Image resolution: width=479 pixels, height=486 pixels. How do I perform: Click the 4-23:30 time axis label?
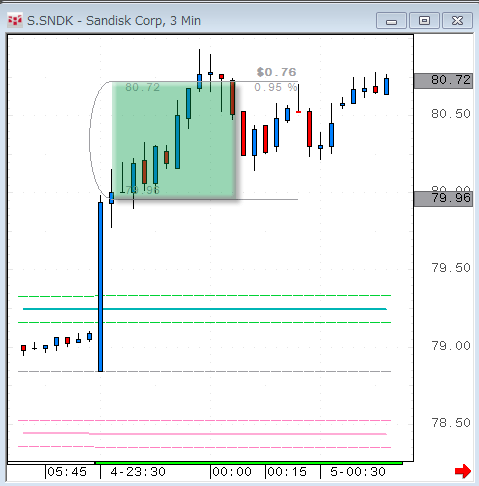click(x=138, y=472)
